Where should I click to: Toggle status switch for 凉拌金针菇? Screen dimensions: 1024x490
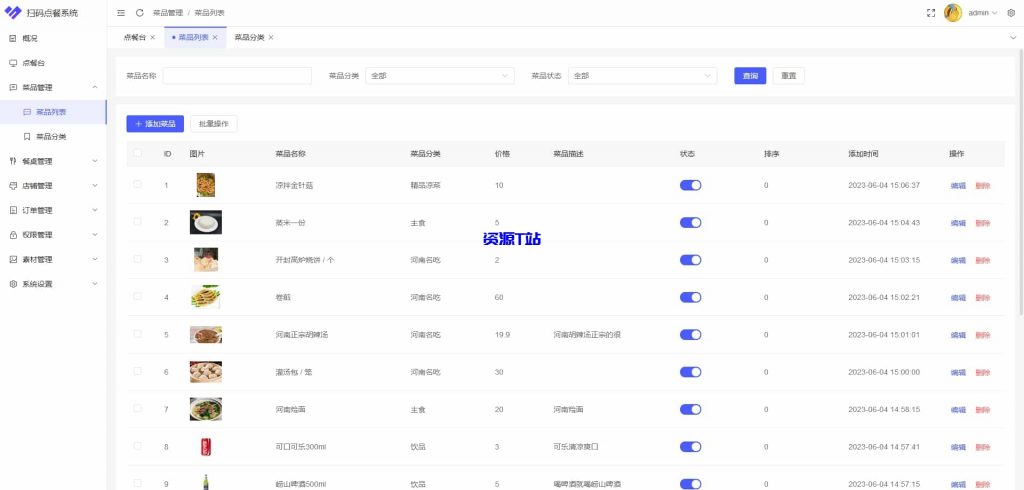click(690, 186)
